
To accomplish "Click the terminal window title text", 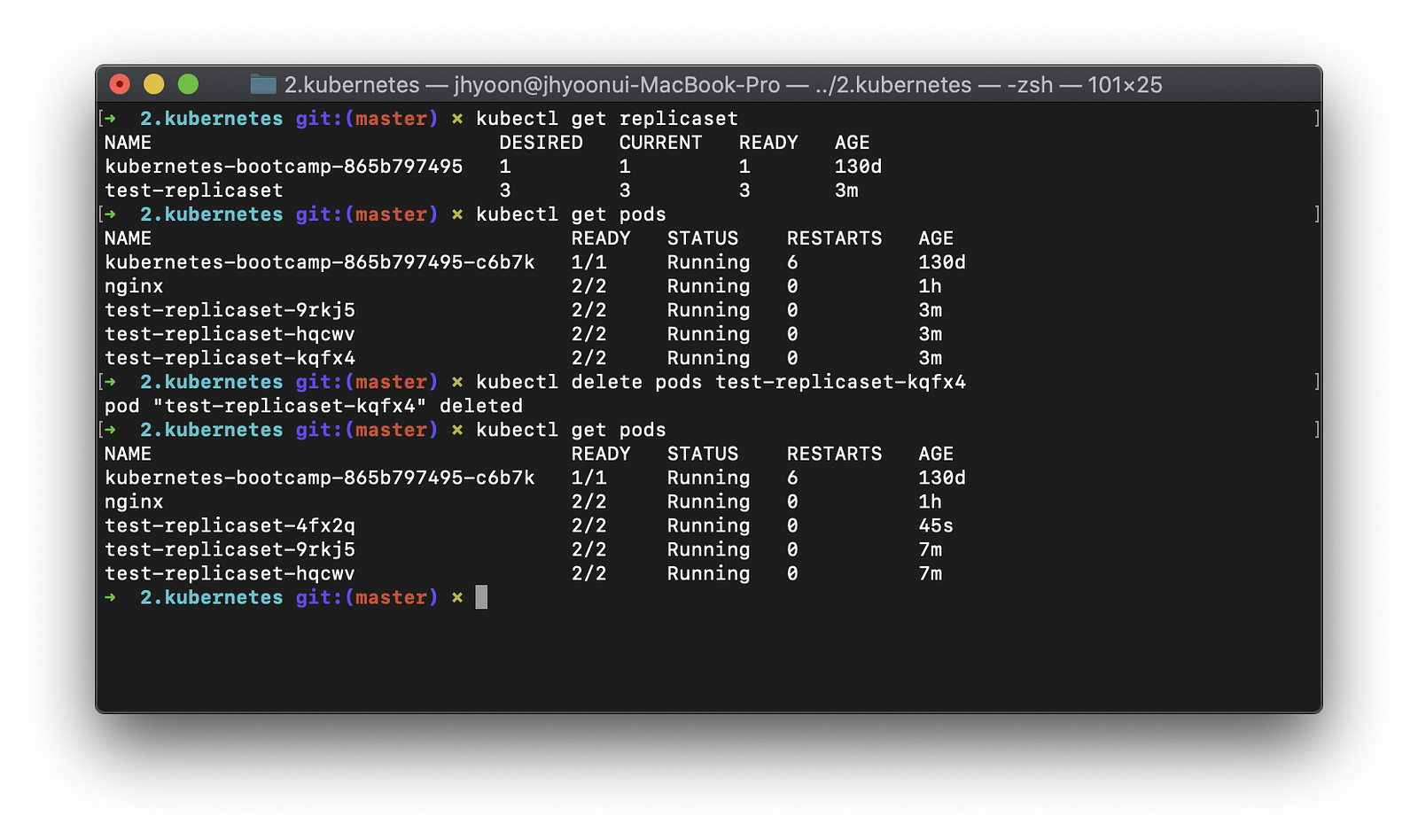I will 723,85.
